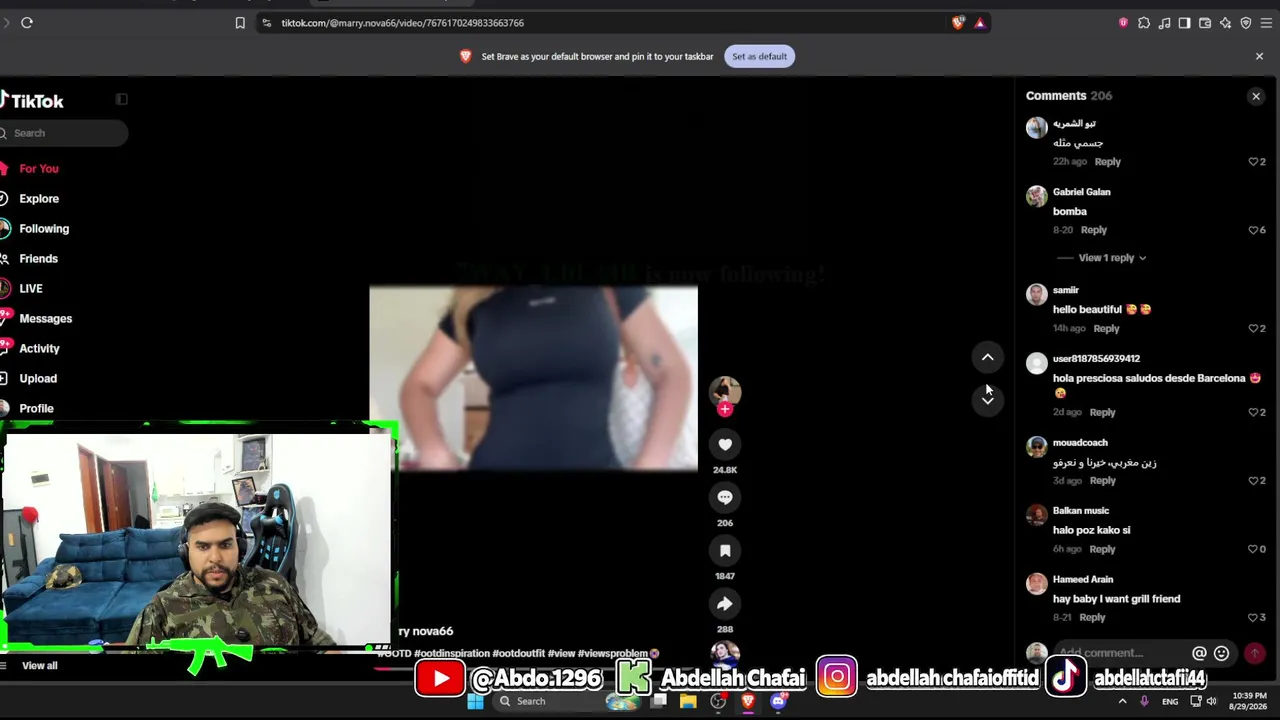Open the Windows Start menu
Viewport: 1280px width, 720px height.
tap(476, 702)
